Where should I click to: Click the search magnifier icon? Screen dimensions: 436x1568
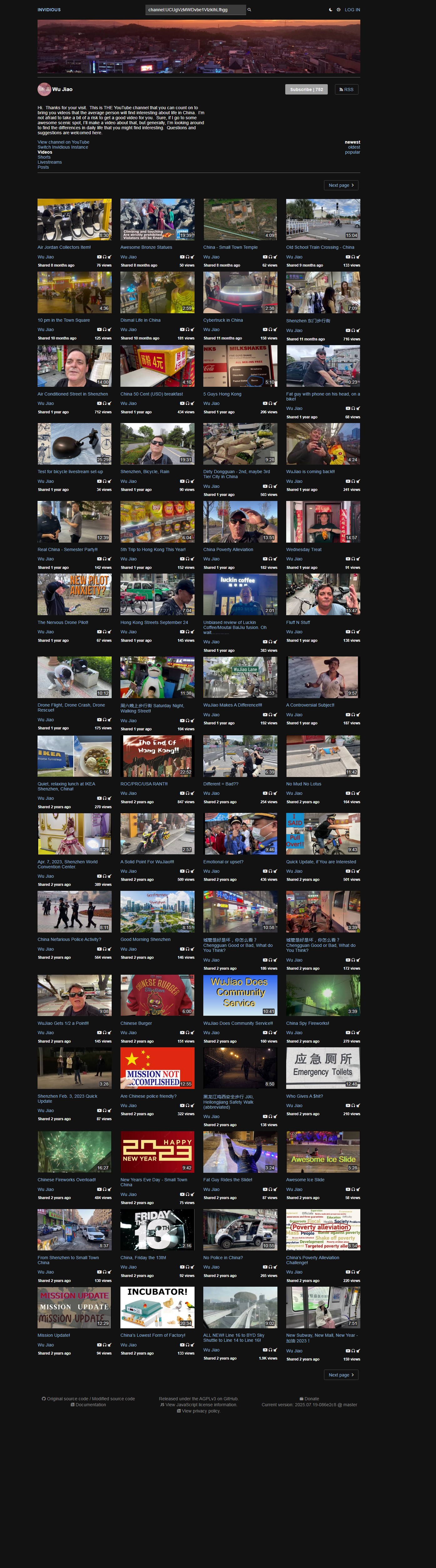click(249, 10)
